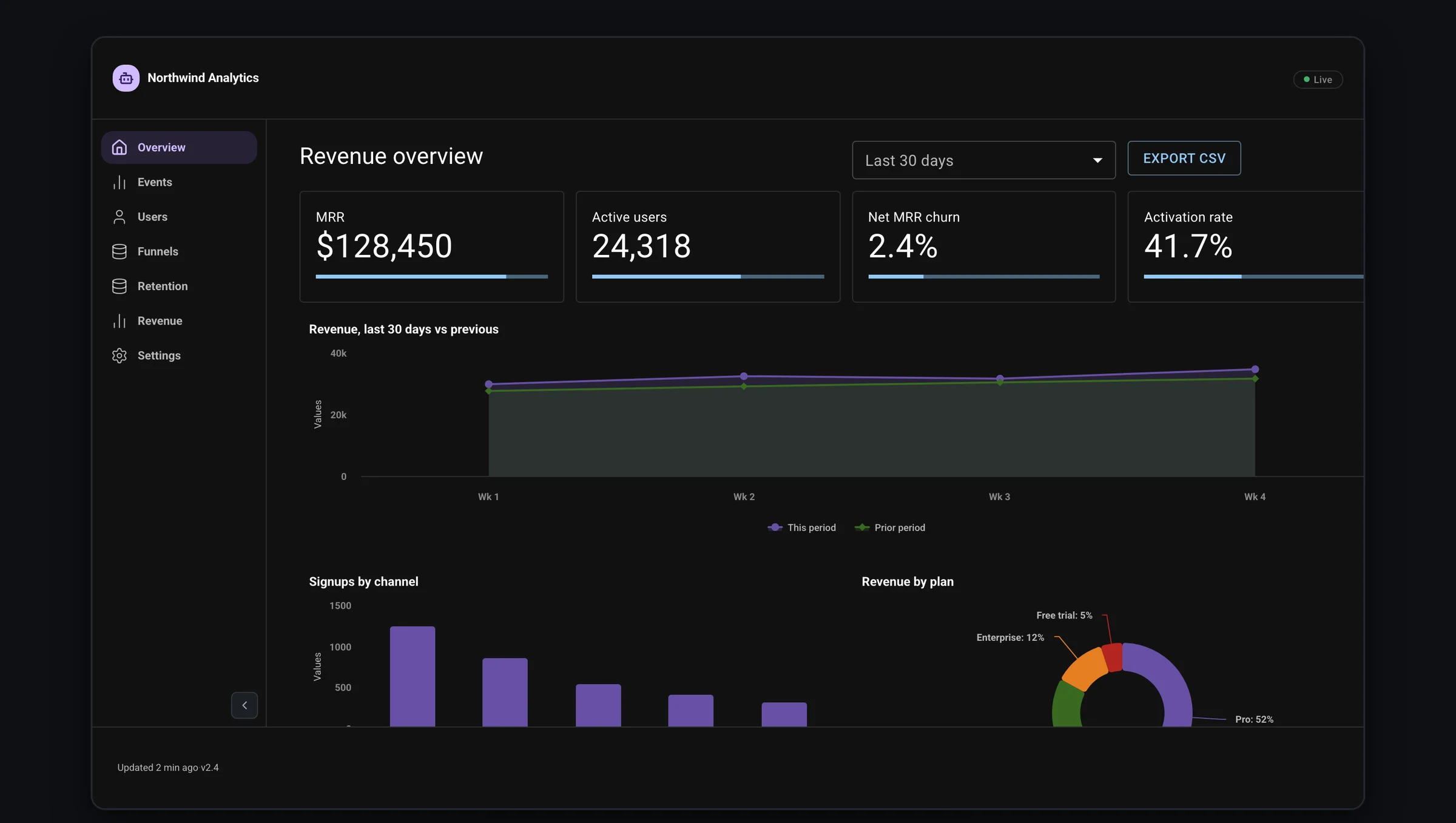
Task: Click the MRR progress bar
Action: click(x=431, y=277)
